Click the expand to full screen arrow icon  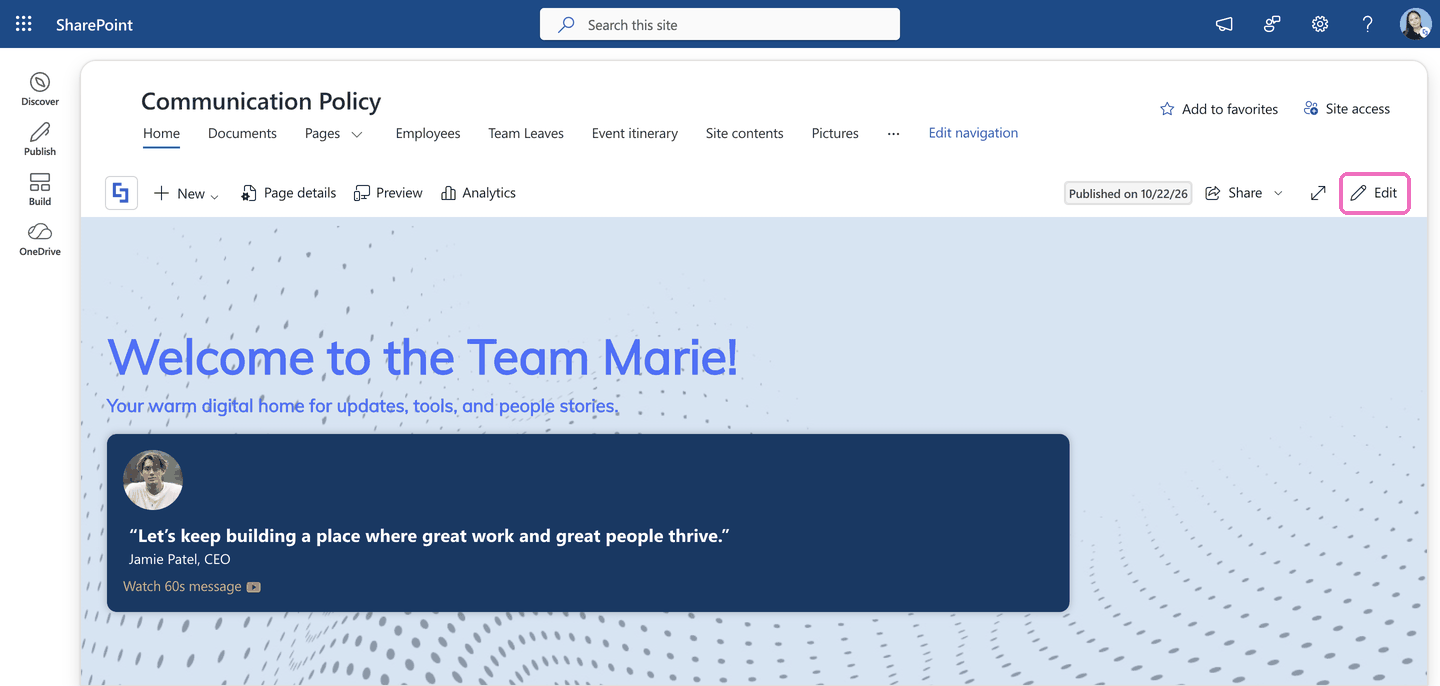pyautogui.click(x=1318, y=193)
